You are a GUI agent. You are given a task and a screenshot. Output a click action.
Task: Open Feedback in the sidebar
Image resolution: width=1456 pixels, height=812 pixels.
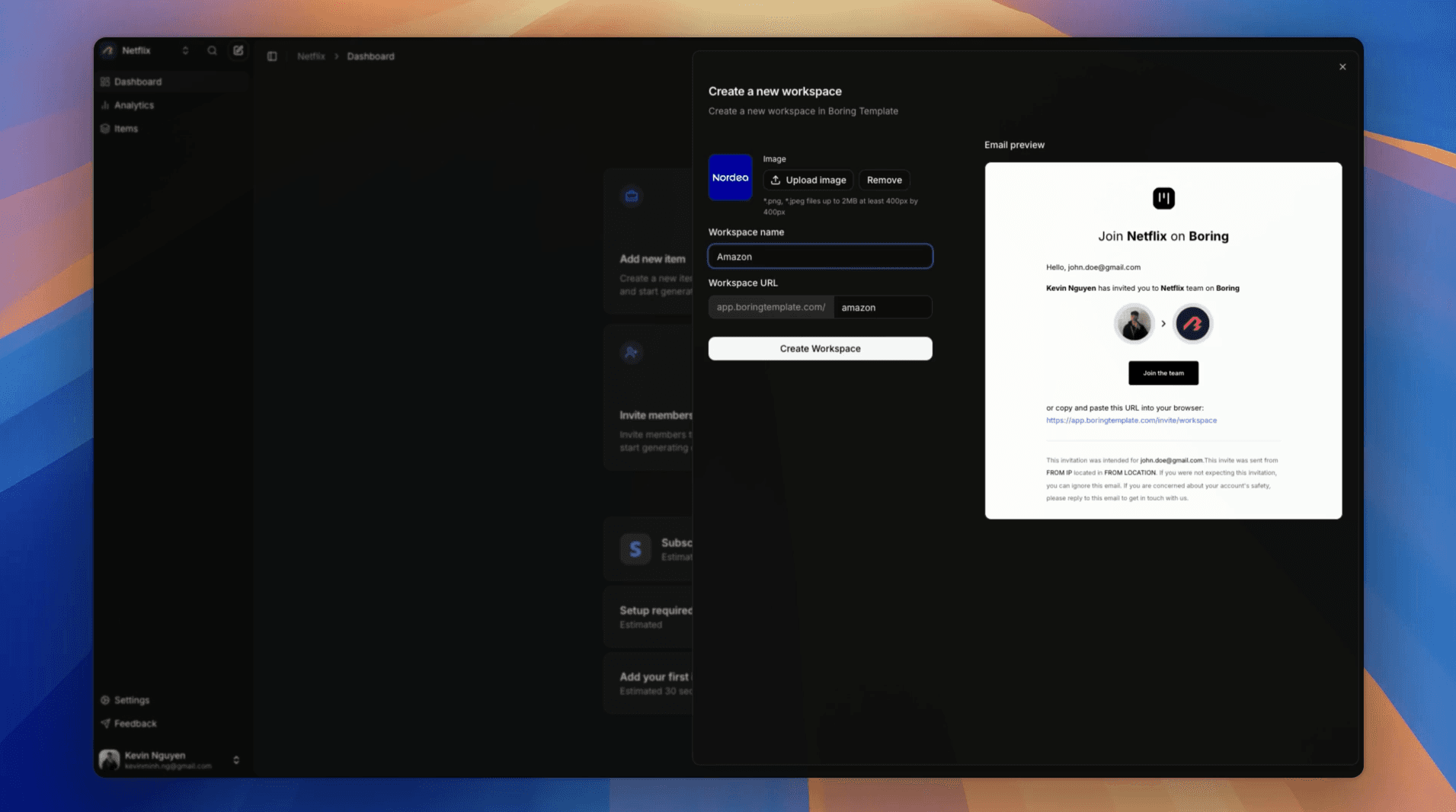[135, 724]
